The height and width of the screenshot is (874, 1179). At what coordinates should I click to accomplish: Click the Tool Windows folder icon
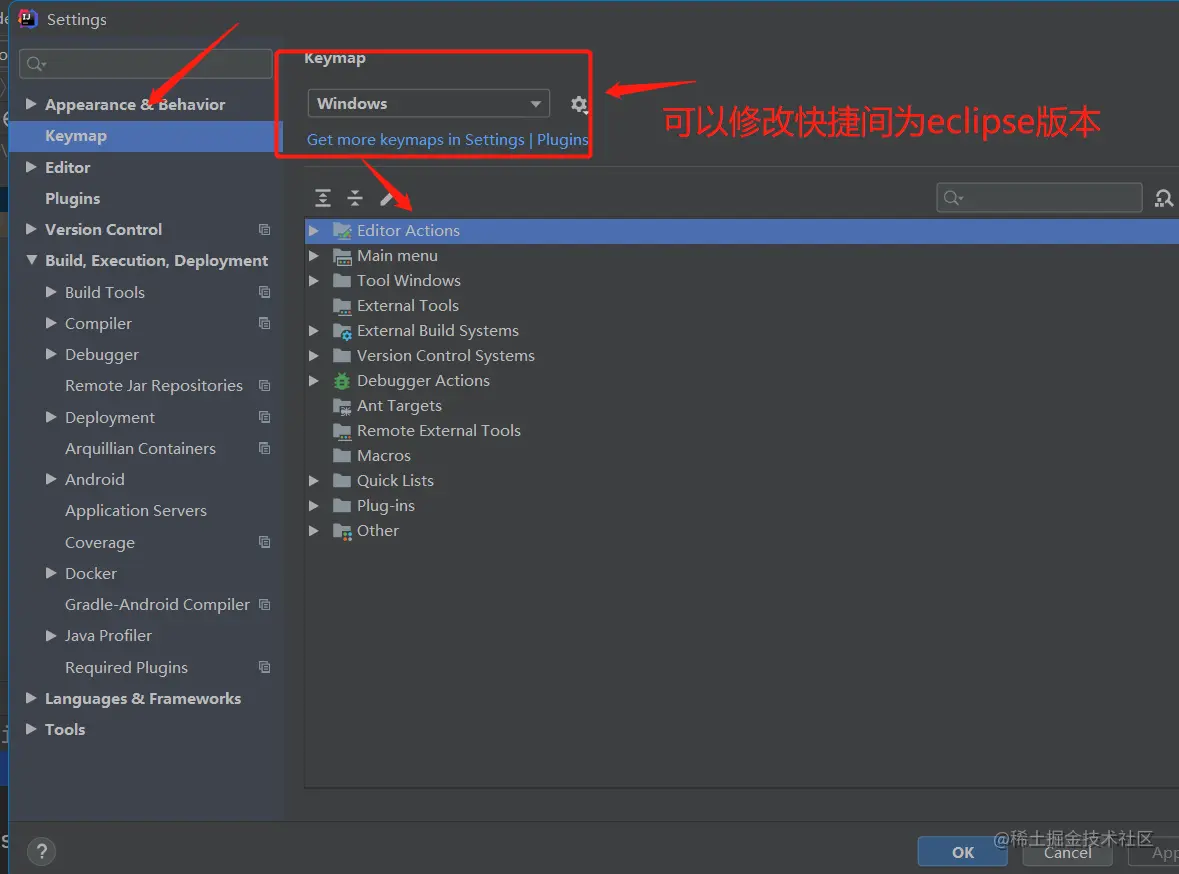tap(342, 281)
